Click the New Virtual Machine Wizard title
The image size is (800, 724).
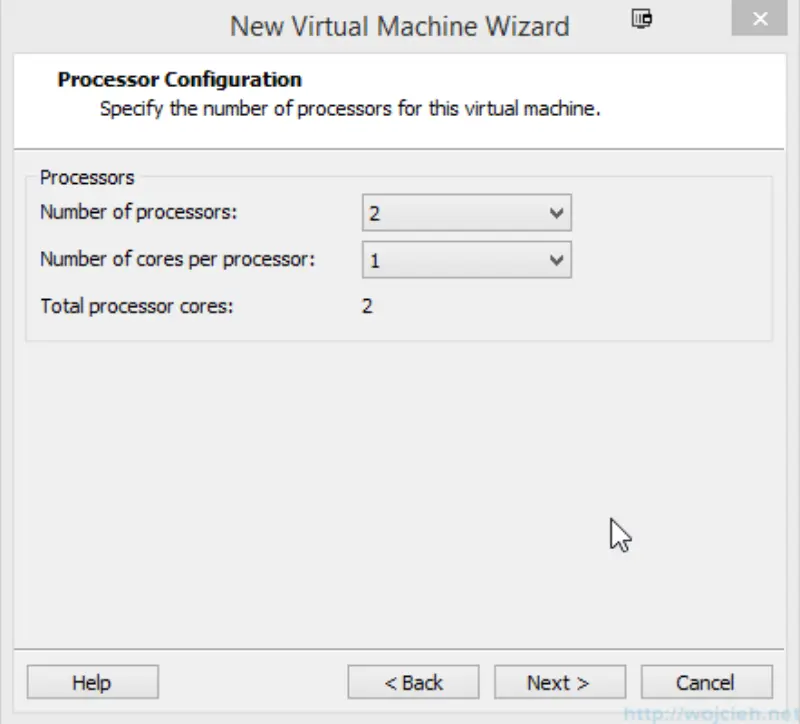(399, 26)
